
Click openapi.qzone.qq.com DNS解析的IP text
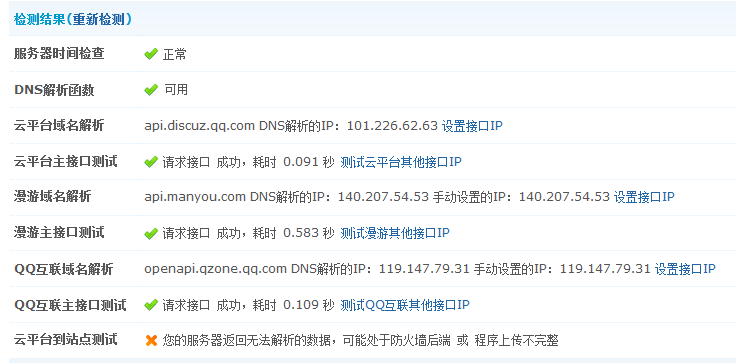pos(259,269)
